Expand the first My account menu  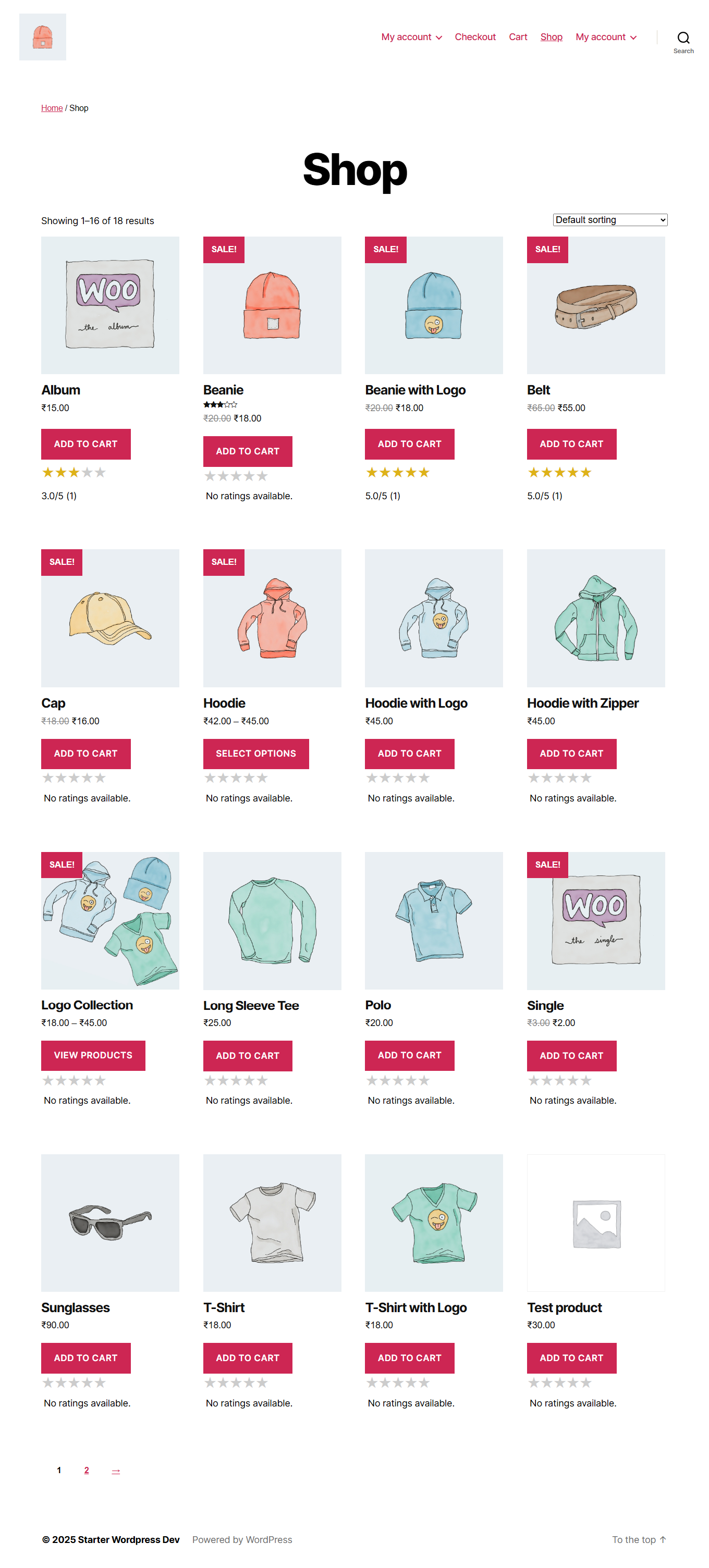[x=411, y=37]
